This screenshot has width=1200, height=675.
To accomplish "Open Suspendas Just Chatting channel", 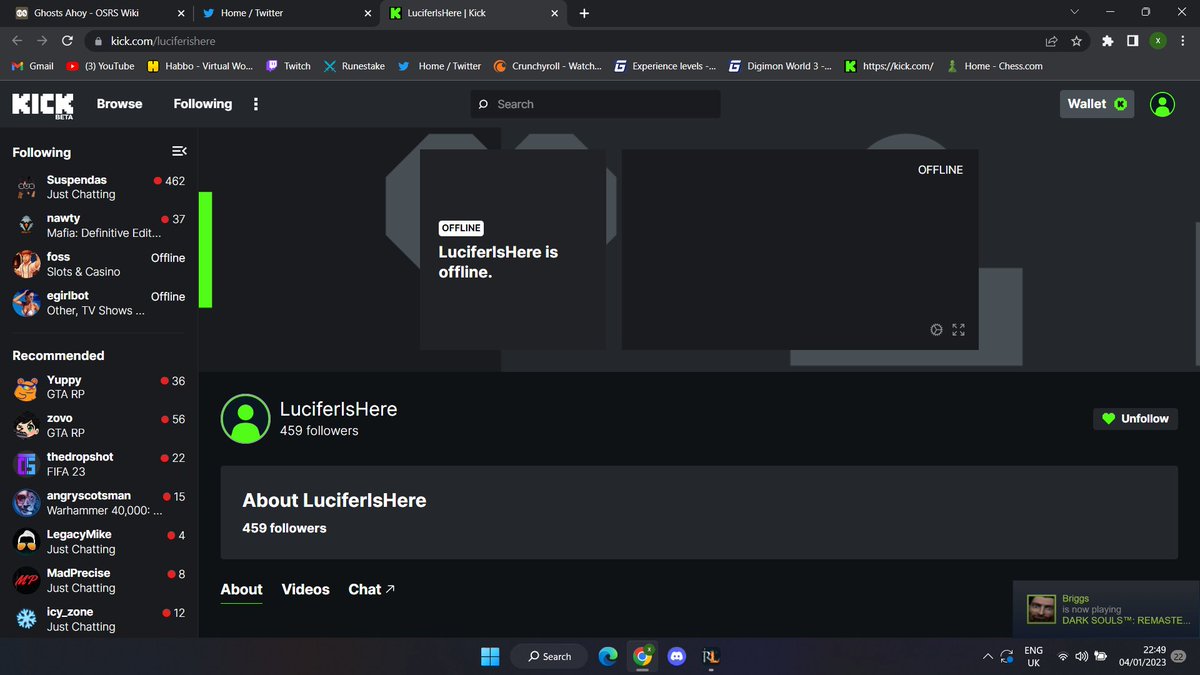I will (99, 187).
